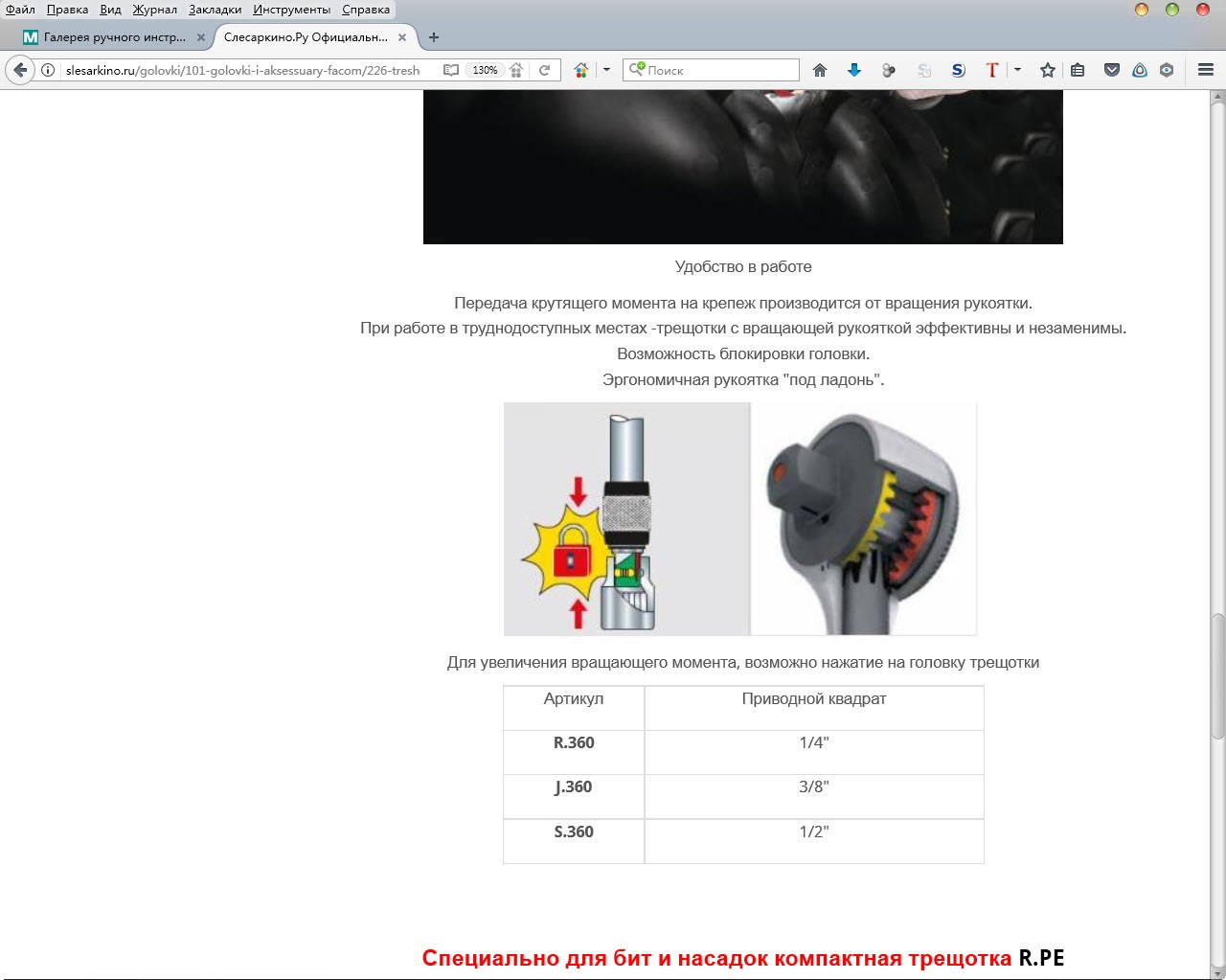Show bookmarks list icon
The image size is (1226, 980).
click(x=1078, y=70)
